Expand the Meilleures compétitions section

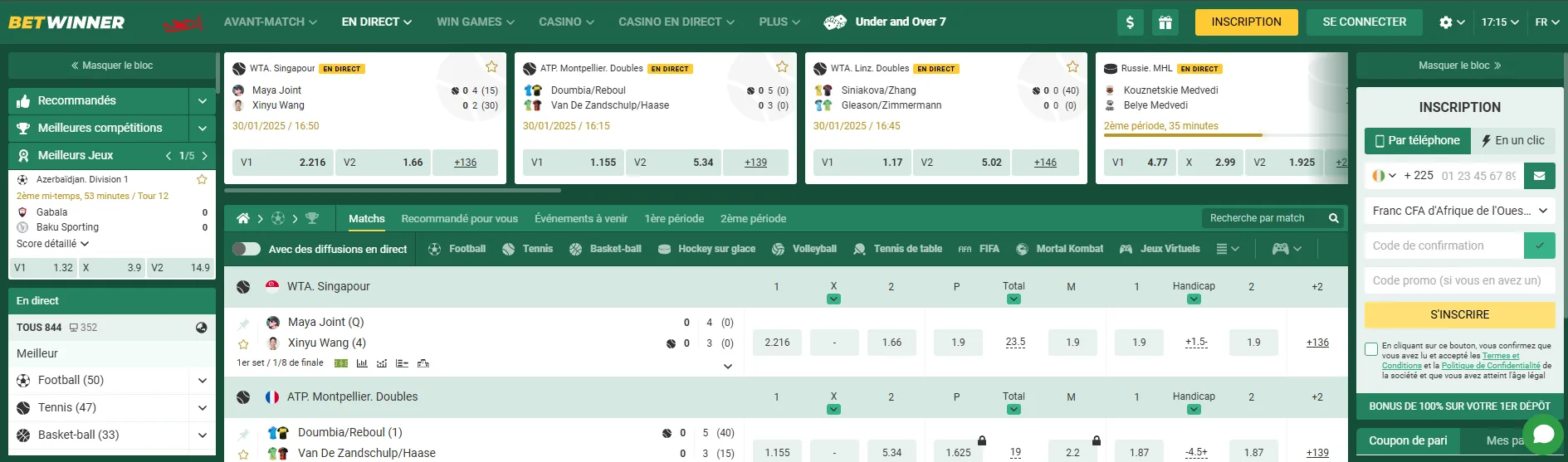(x=202, y=129)
